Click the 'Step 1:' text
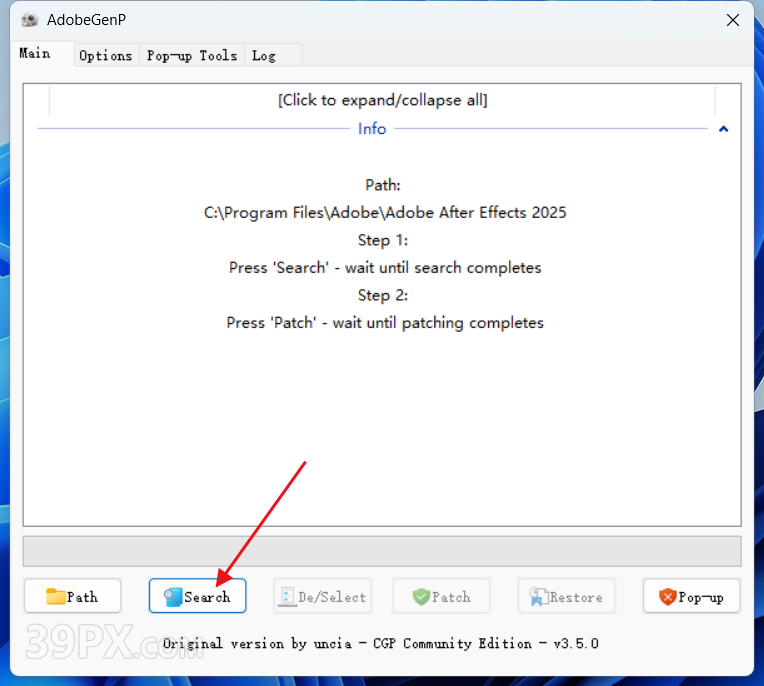 pyautogui.click(x=383, y=240)
